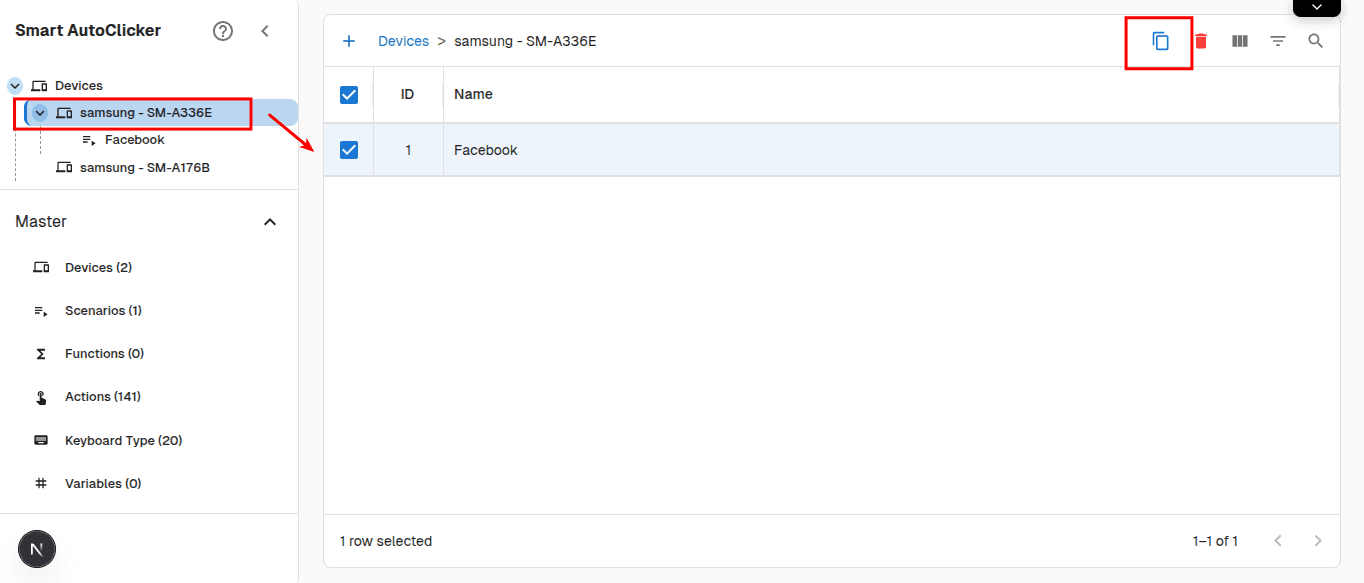Open the filter list icon

1278,41
